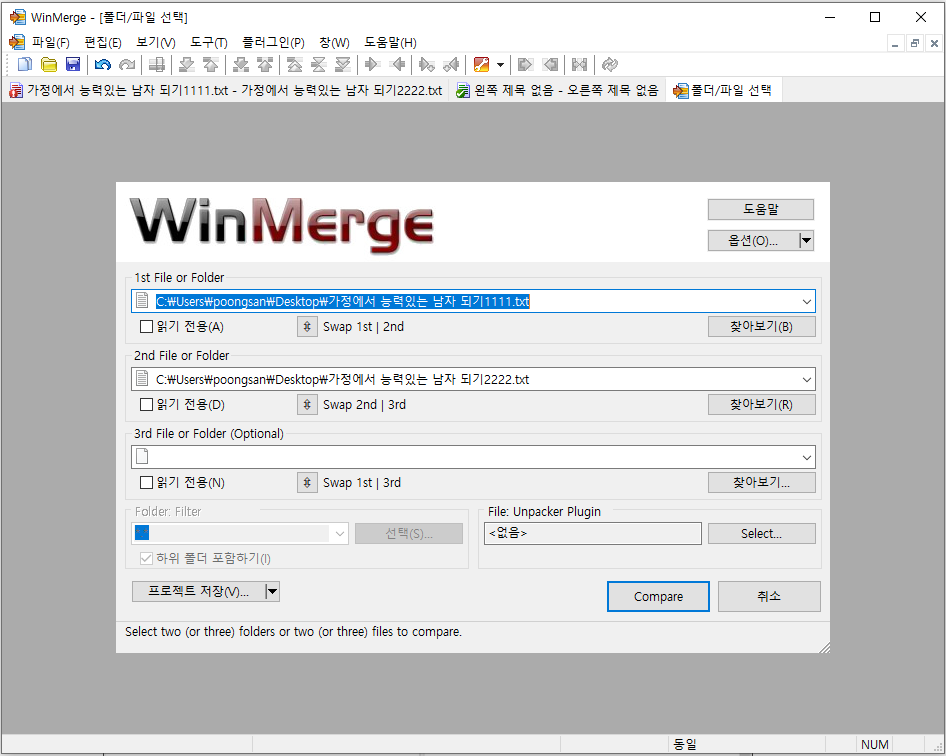Click the Redo arrow icon

pos(127,65)
